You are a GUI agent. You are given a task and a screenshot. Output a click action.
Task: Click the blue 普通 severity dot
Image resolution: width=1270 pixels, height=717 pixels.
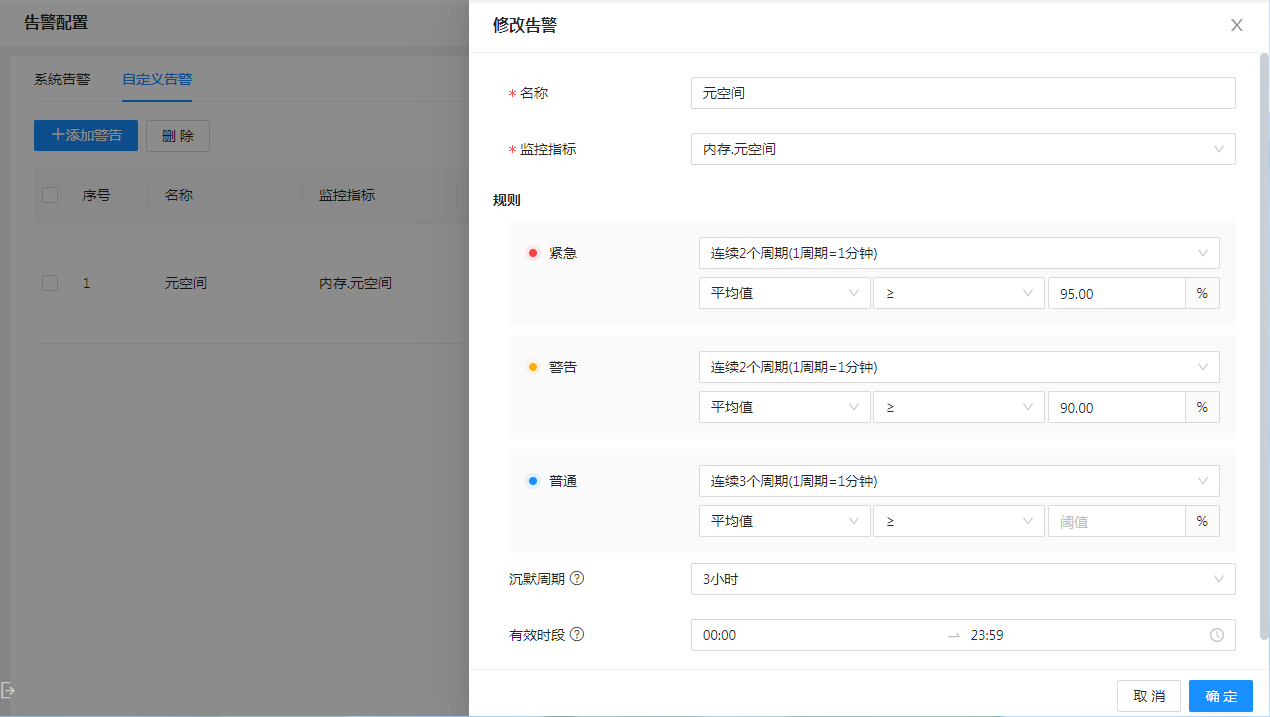[533, 481]
